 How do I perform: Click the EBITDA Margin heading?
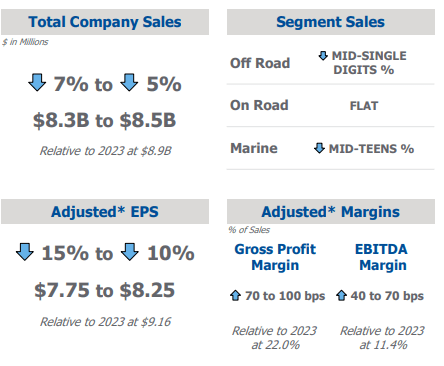coord(382,257)
